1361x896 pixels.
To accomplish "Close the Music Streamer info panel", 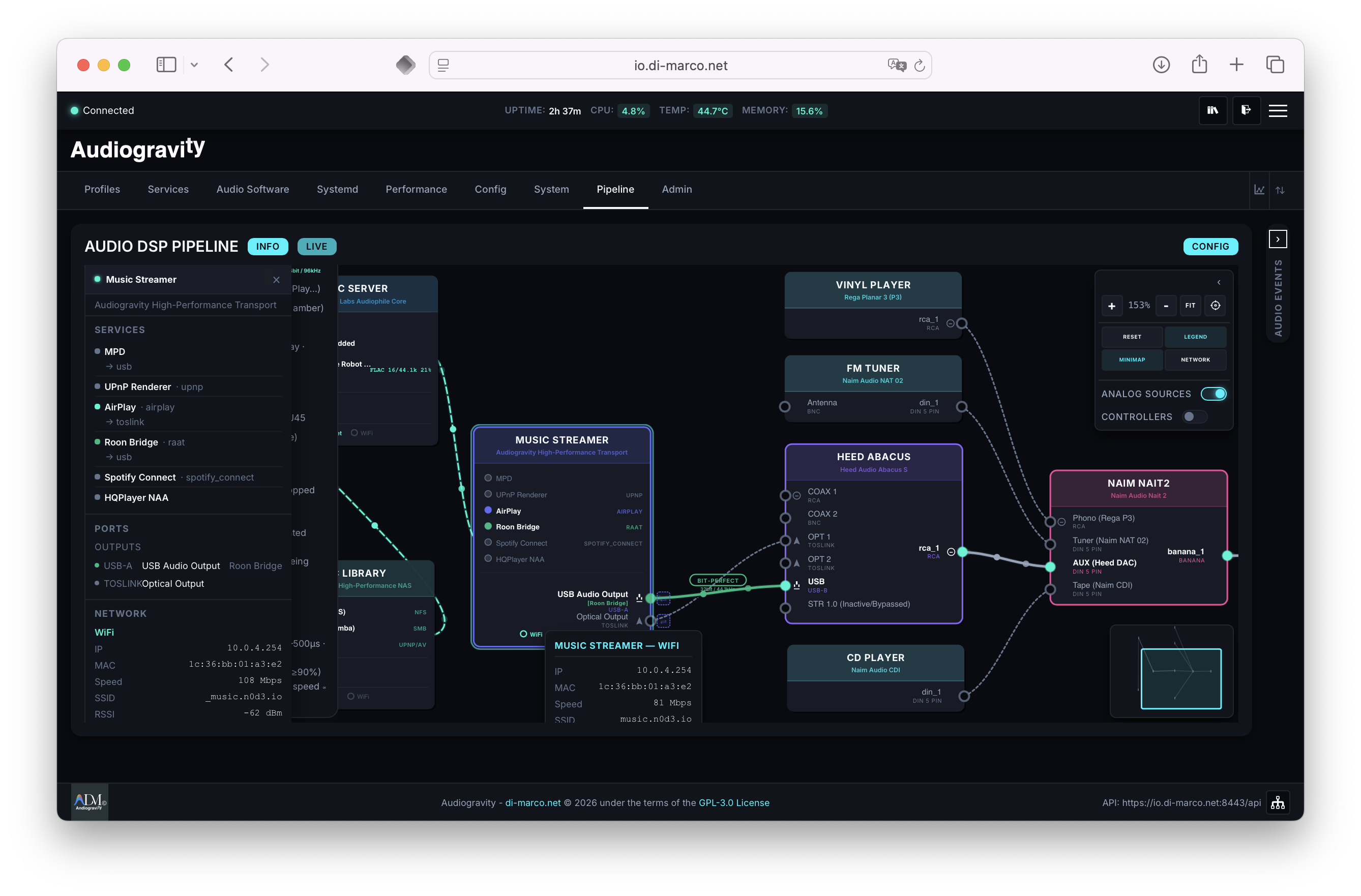I will click(276, 280).
